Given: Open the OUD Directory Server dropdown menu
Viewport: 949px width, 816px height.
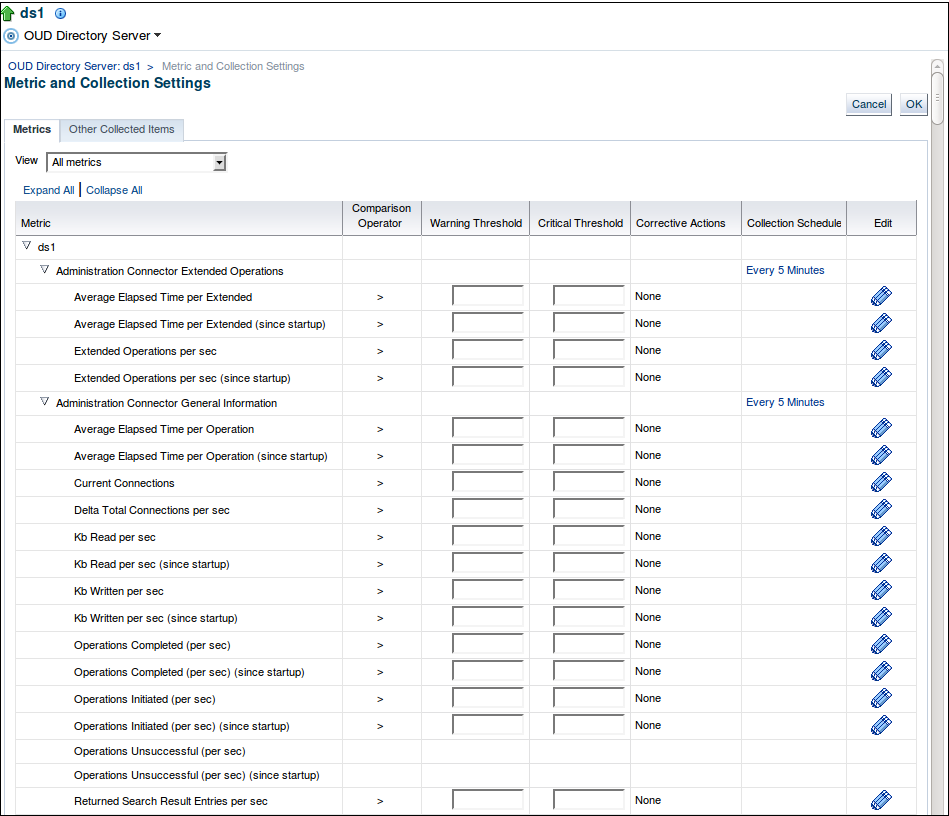Looking at the screenshot, I should 92,36.
